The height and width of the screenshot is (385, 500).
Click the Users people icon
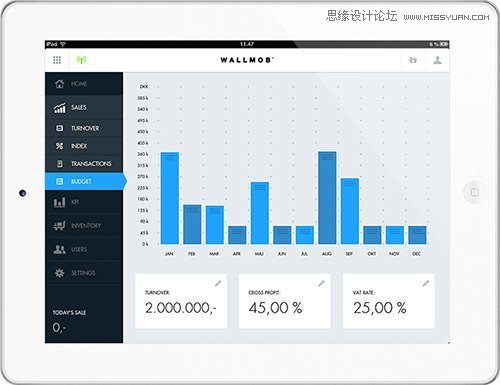[x=59, y=249]
